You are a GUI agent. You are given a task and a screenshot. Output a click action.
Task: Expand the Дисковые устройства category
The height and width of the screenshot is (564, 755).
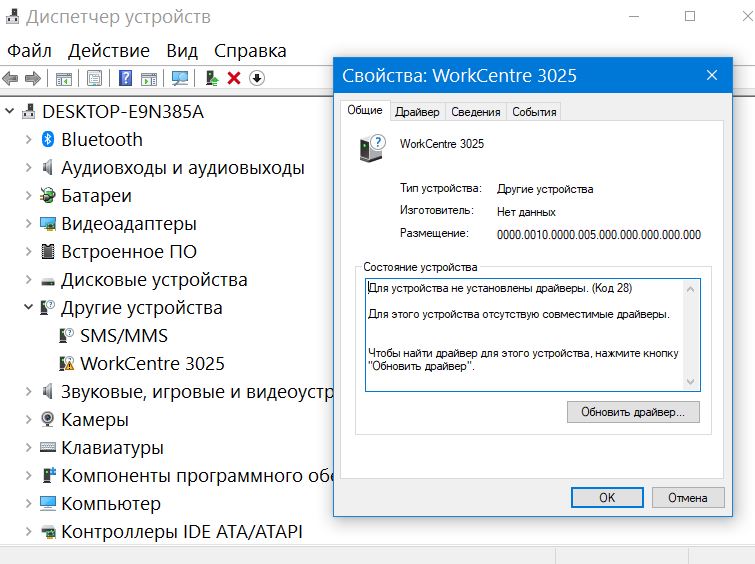[x=28, y=279]
